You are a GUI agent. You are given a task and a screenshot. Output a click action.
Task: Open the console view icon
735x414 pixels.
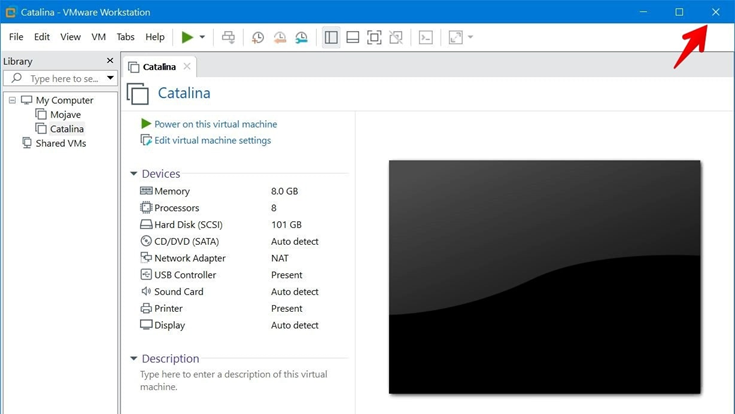[426, 37]
